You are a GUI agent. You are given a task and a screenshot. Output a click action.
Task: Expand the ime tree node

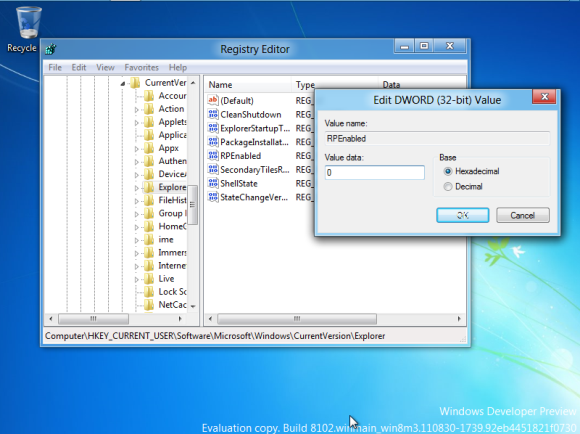pos(136,240)
